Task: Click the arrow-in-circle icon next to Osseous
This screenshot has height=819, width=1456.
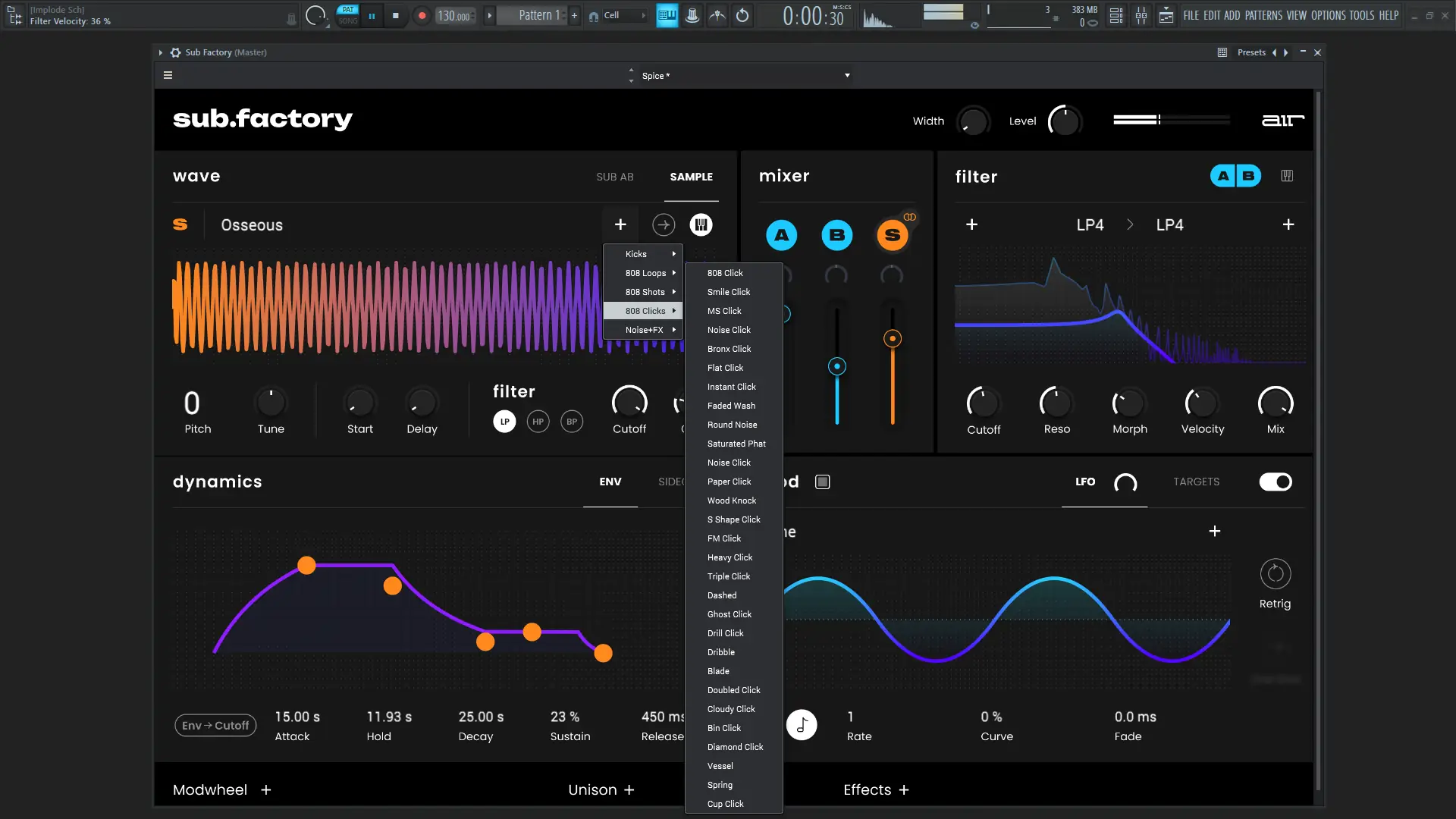Action: point(664,224)
